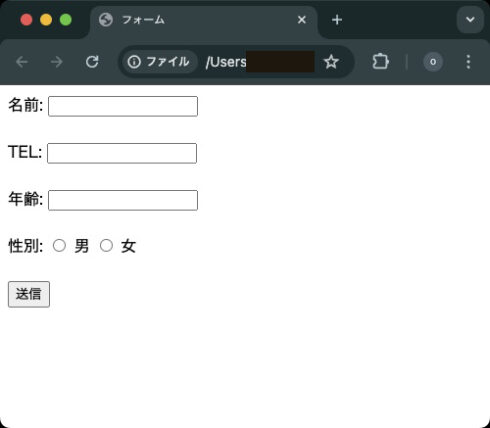Open the profile avatar button

coord(433,62)
